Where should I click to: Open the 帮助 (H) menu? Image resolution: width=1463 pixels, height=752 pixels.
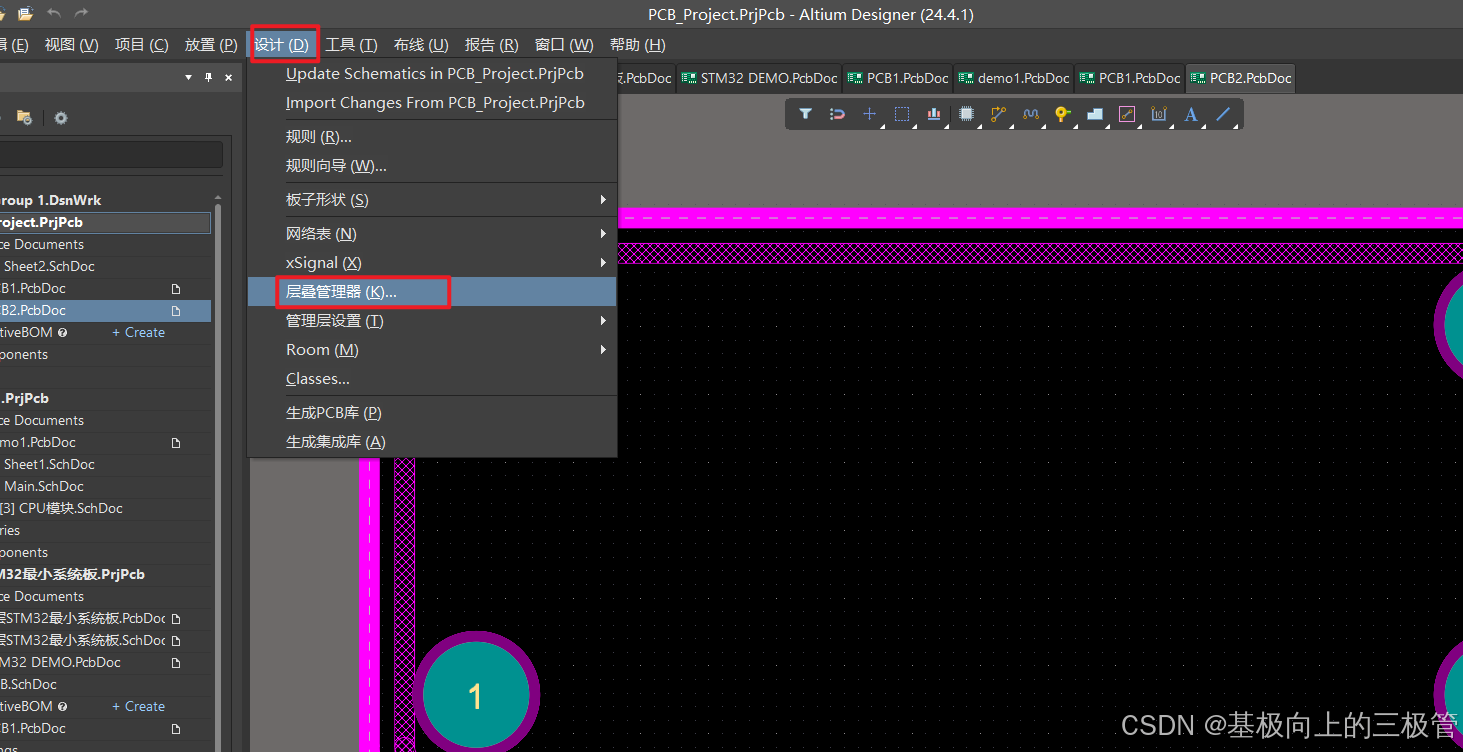637,45
